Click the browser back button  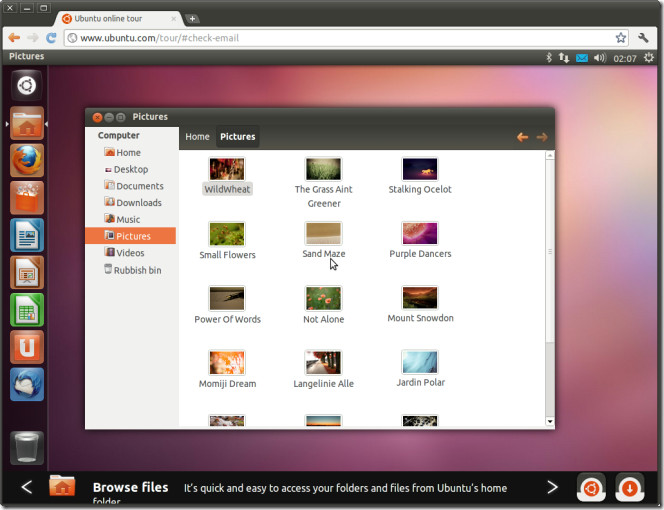coord(14,38)
